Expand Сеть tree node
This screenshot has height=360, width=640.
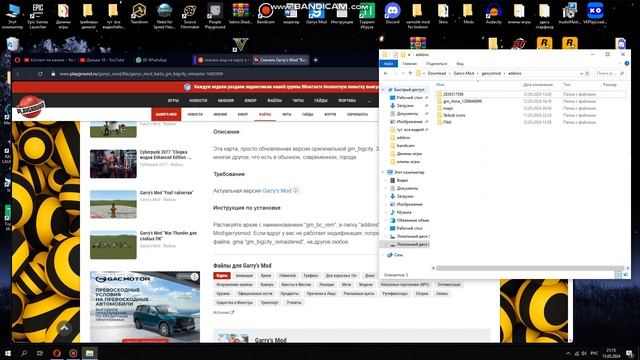tap(384, 255)
